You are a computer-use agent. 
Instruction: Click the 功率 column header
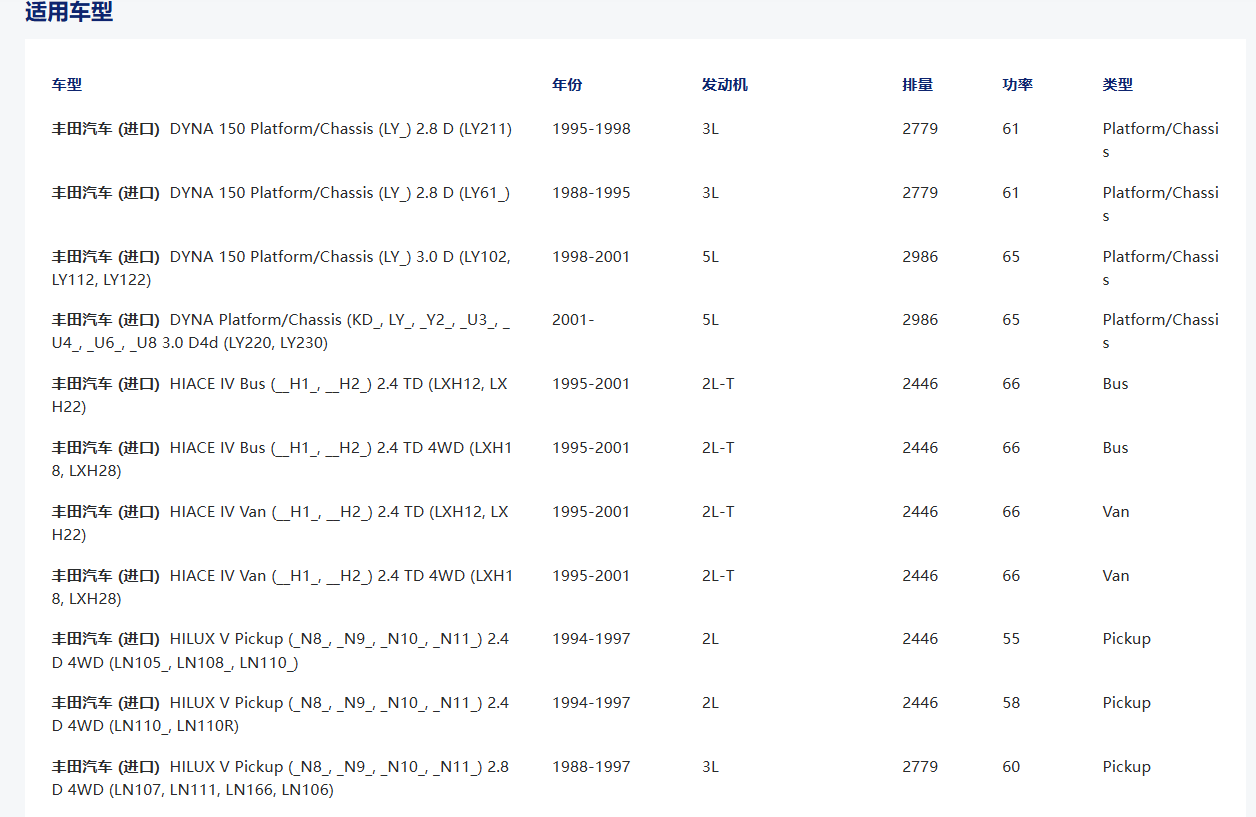click(1017, 85)
